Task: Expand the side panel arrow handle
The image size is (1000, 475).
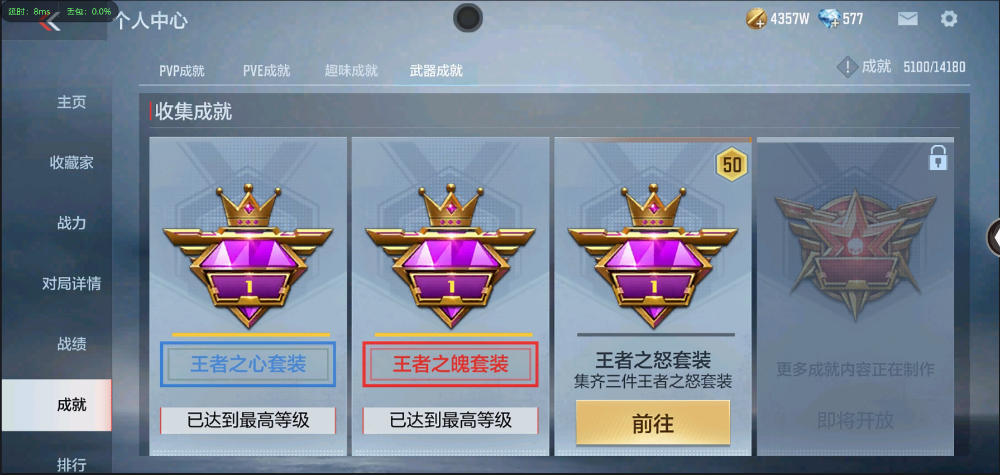Action: point(994,237)
